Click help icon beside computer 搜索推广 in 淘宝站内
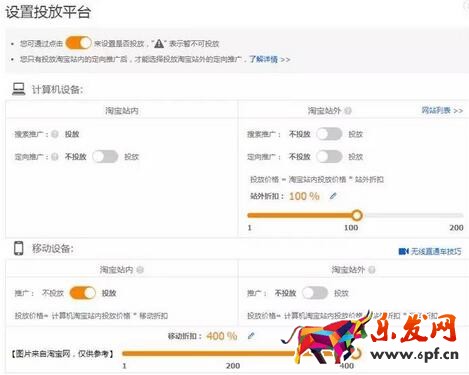 55,134
